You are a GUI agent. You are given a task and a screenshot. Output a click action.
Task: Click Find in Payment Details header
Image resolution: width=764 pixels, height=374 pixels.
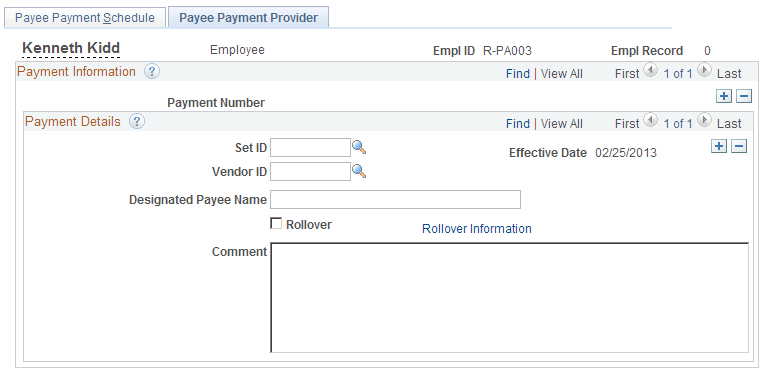[518, 124]
